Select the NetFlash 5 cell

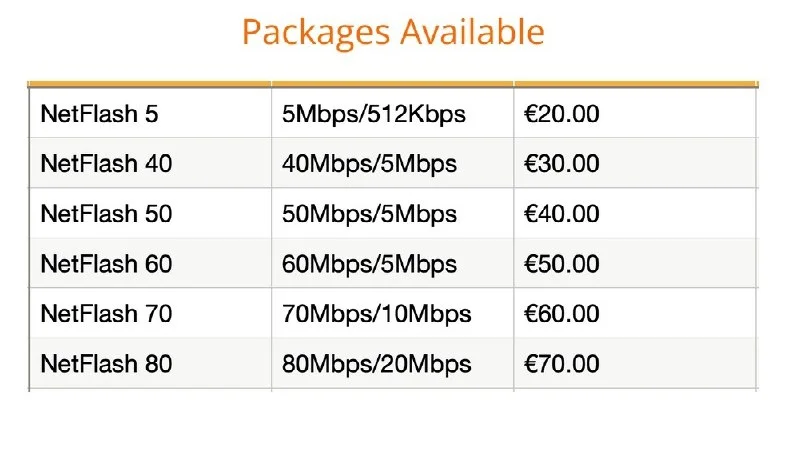click(99, 114)
